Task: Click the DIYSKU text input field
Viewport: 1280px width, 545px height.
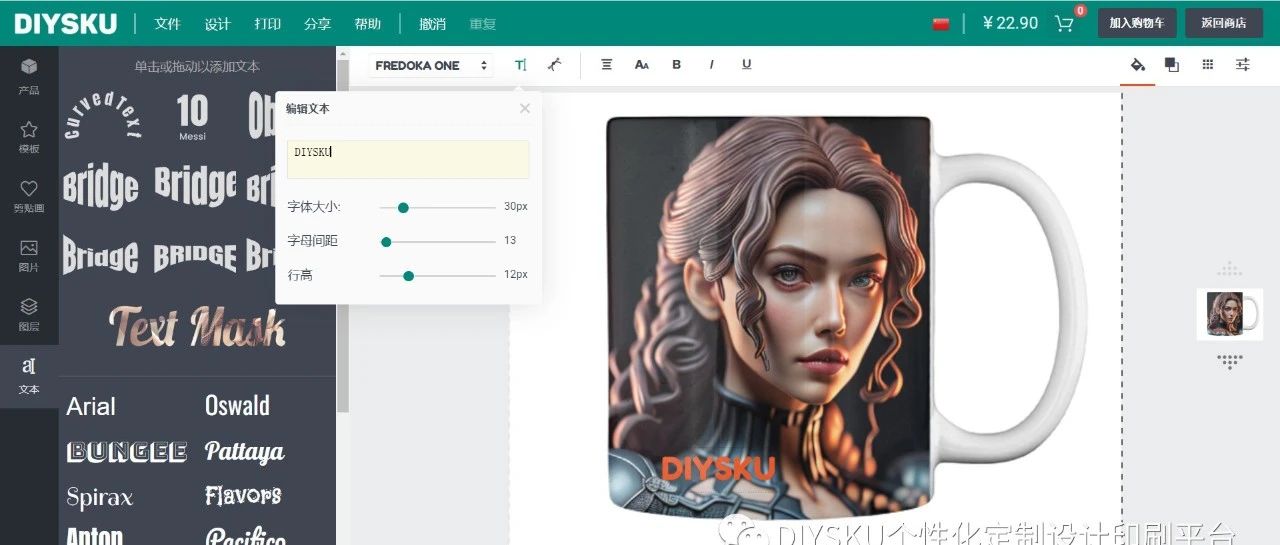Action: pos(408,160)
